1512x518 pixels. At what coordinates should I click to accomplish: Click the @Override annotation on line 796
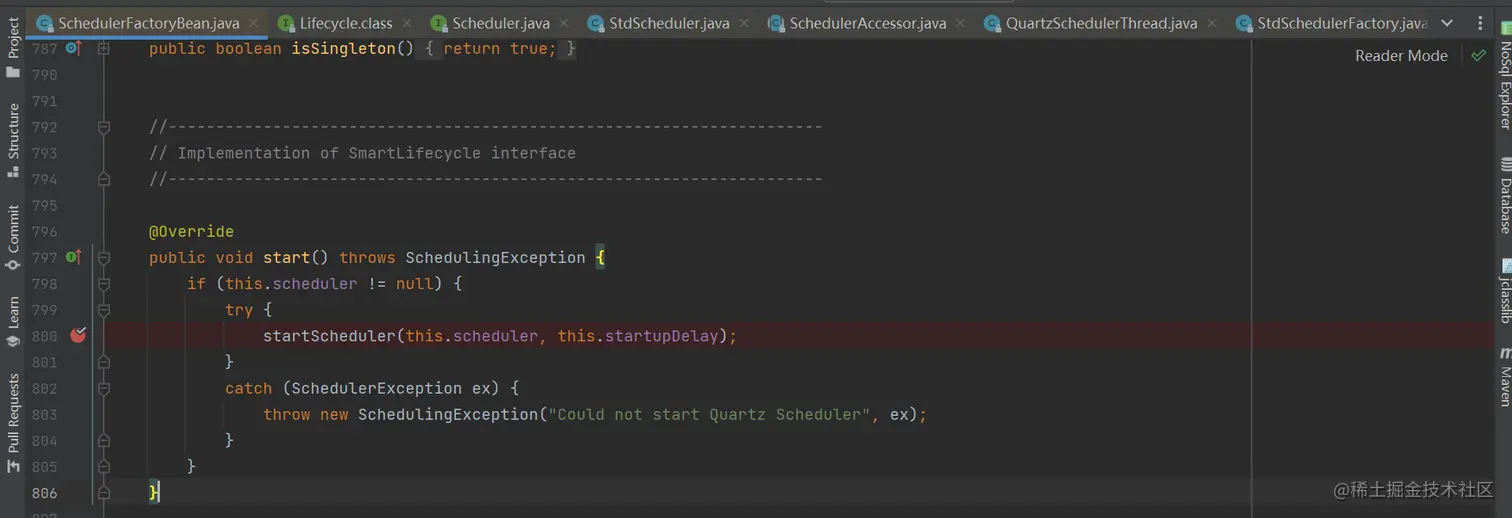pos(191,232)
